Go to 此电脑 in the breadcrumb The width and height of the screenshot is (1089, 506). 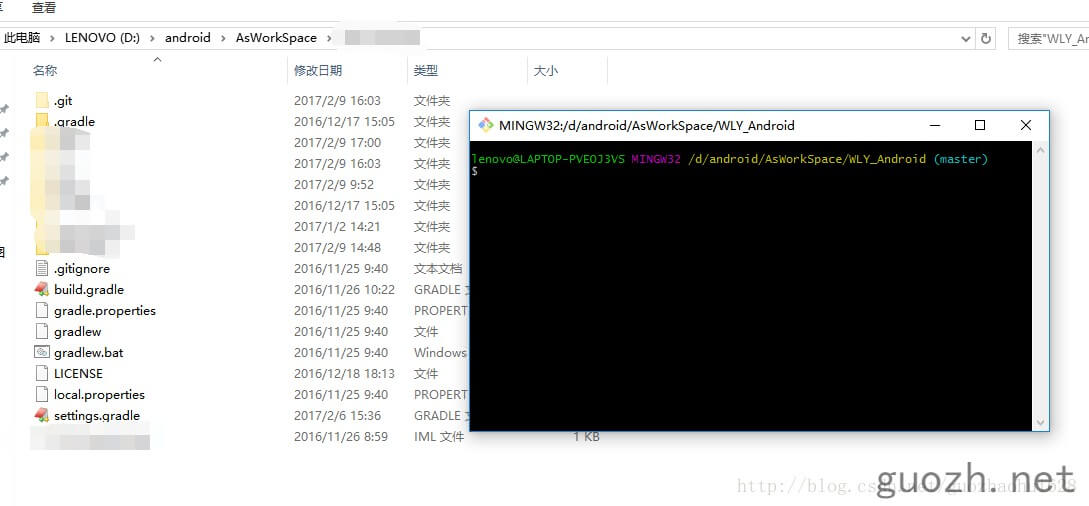(22, 38)
